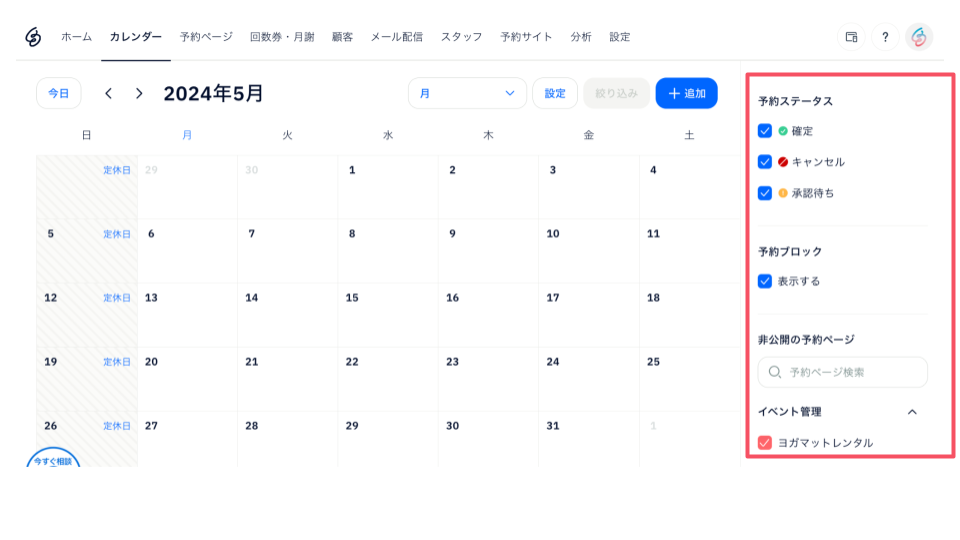Select May 18 on the calendar
Viewport: 960px width, 540px height.
(689, 315)
